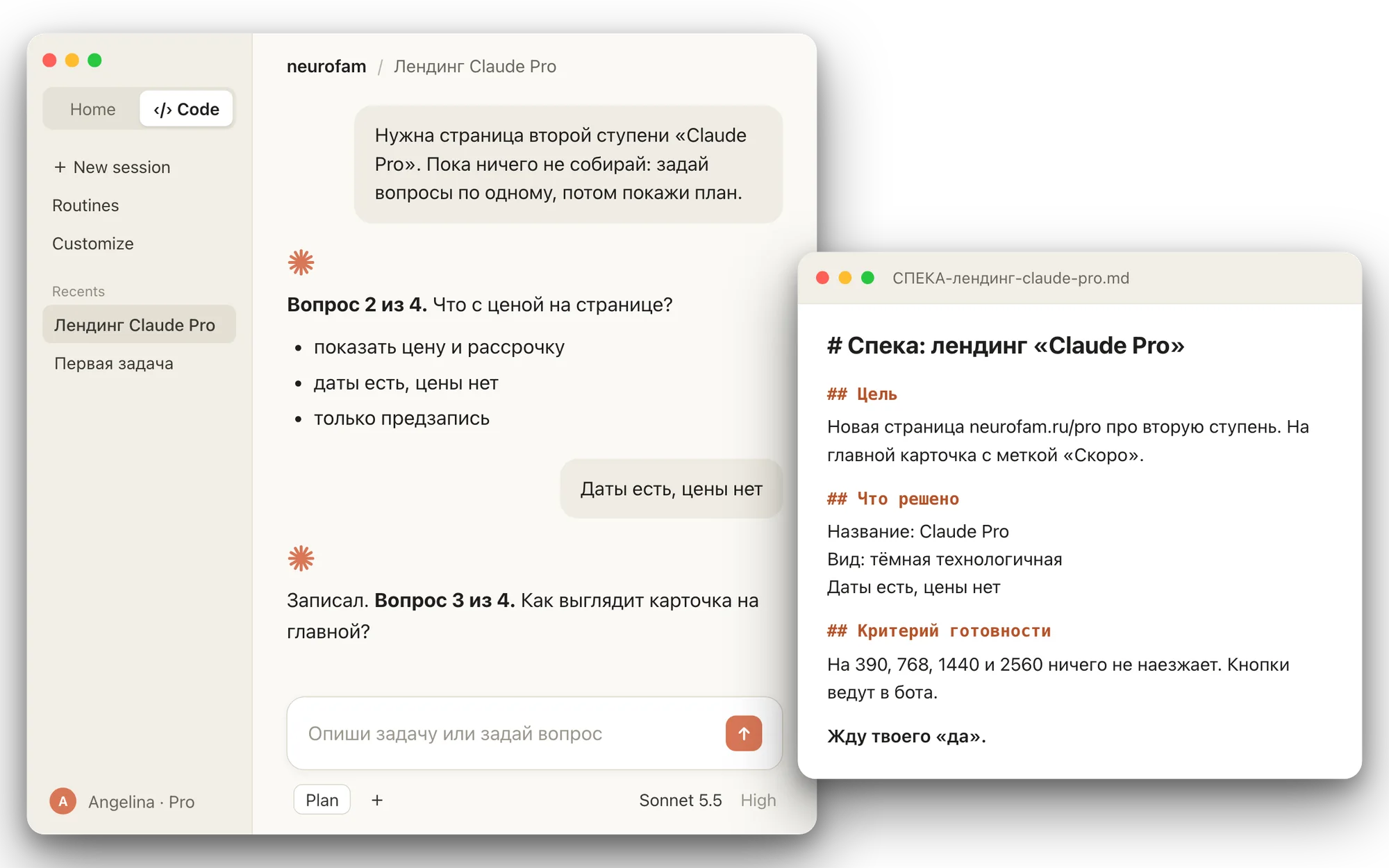Click the neurofam breadcrumb
This screenshot has height=868, width=1389.
(326, 67)
